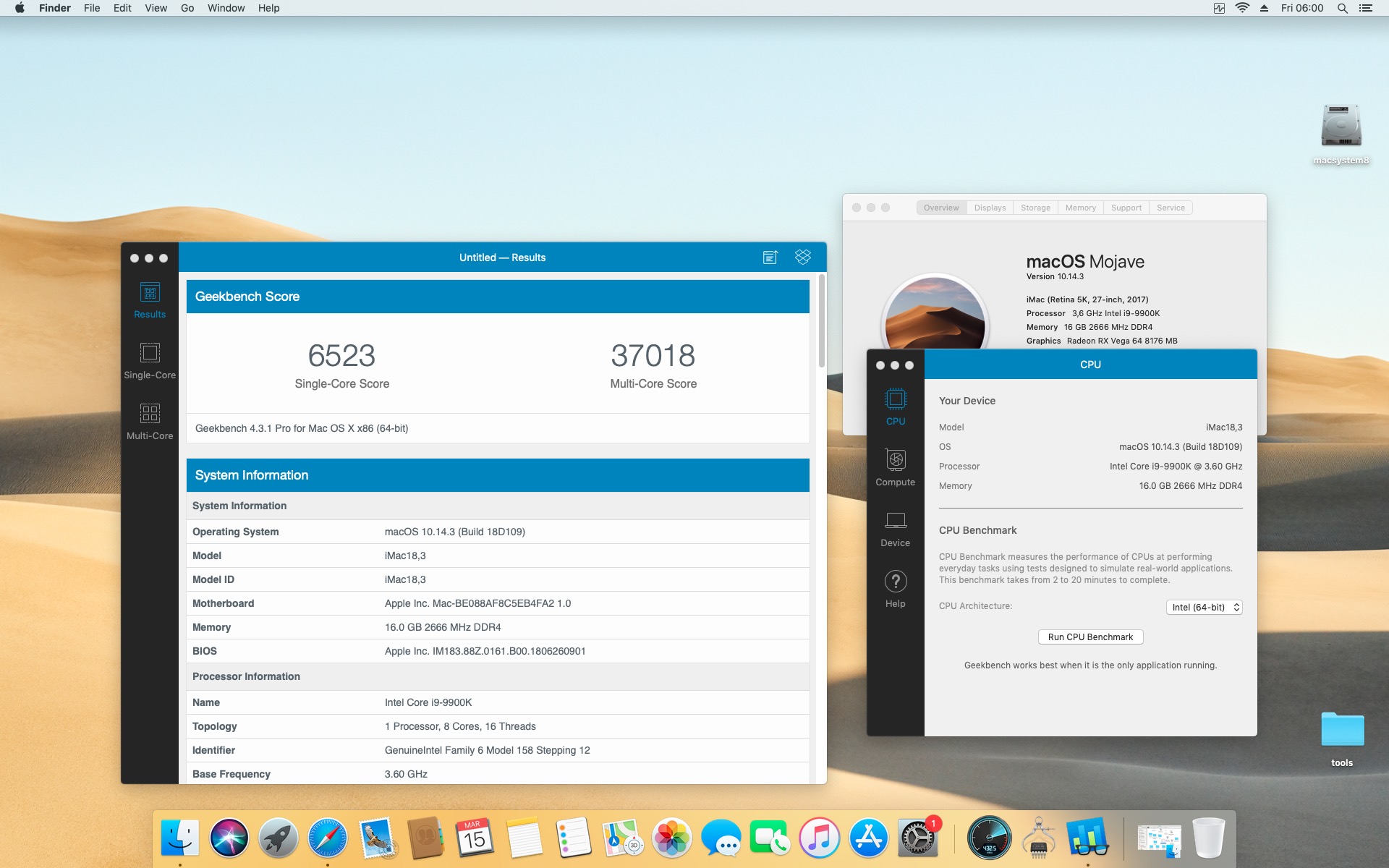Open the CPU Architecture Intel (64-bit) dropdown
Screen dimensions: 1389x868
pyautogui.click(x=1204, y=607)
